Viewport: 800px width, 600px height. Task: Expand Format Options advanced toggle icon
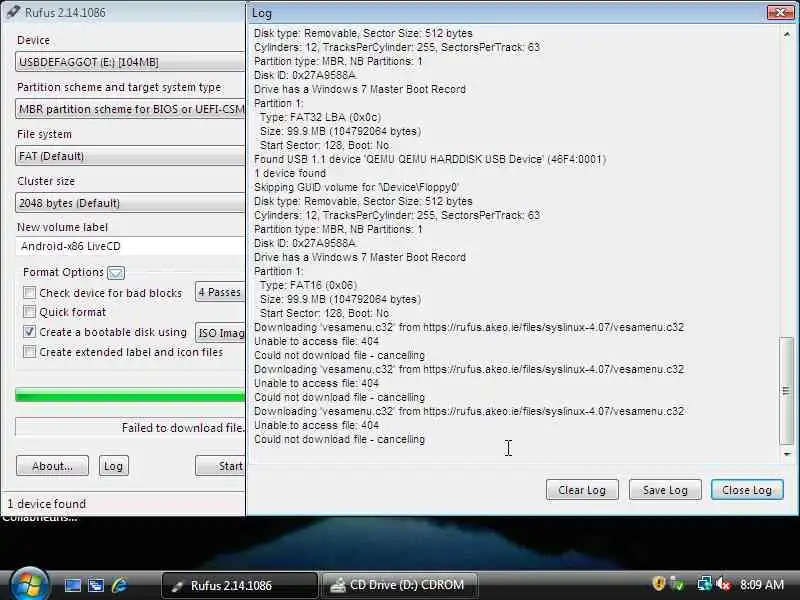point(116,273)
